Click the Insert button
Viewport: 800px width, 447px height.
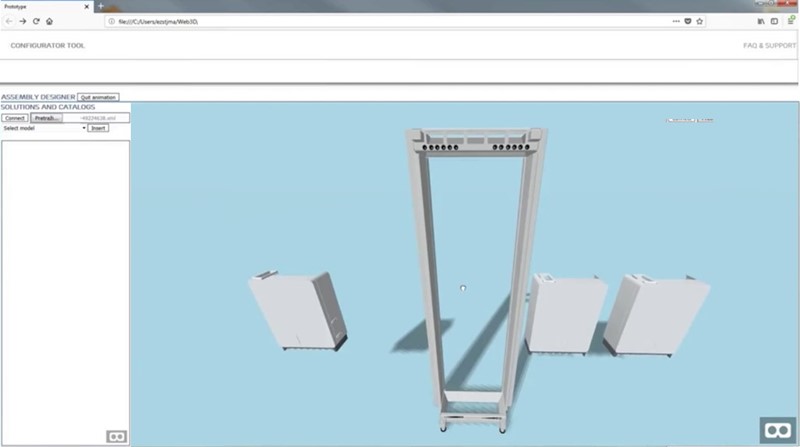pyautogui.click(x=98, y=128)
